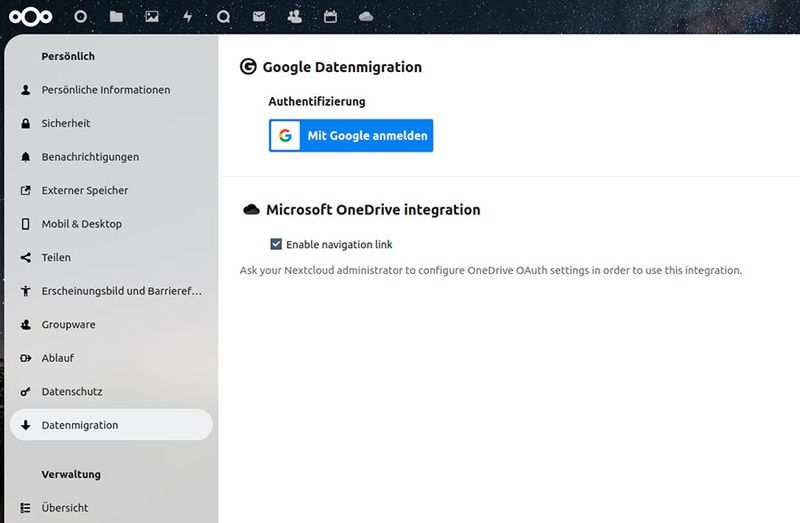Click the OneDrive OAuth administrator hint text
Screen dimensions: 800x523
[491, 270]
